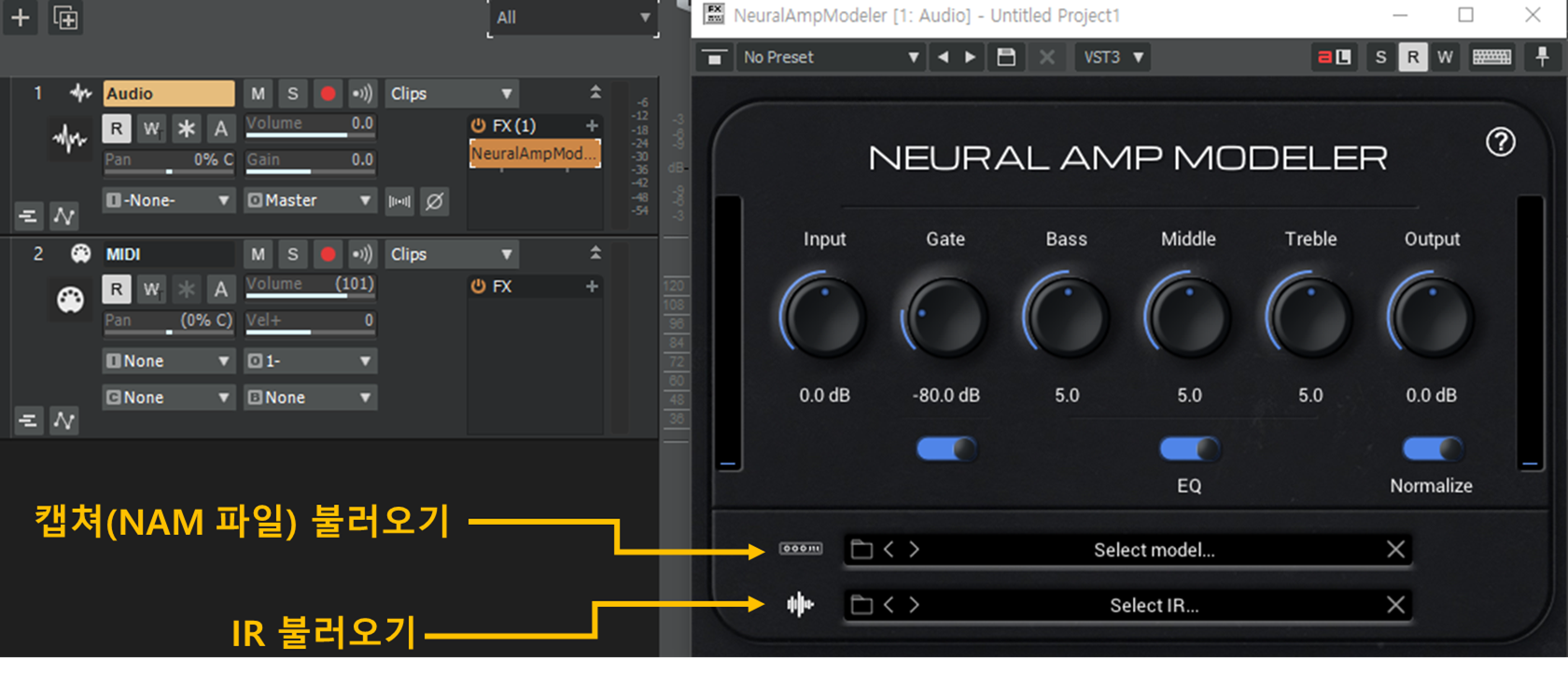Image resolution: width=1568 pixels, height=675 pixels.
Task: Open the folder icon in the model row
Action: (x=862, y=550)
